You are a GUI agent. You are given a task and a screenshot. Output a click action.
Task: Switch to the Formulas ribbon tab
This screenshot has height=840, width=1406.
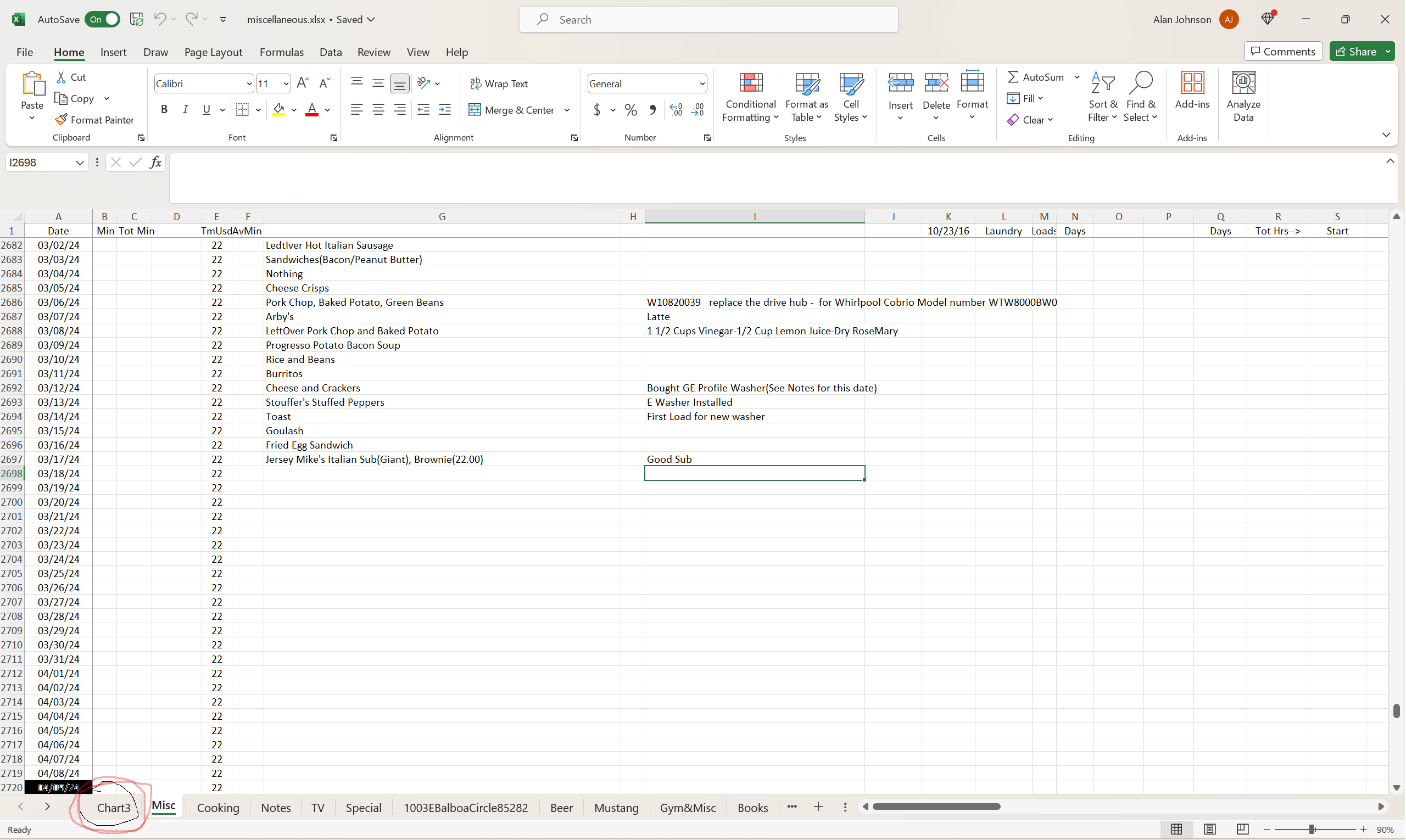tap(281, 52)
